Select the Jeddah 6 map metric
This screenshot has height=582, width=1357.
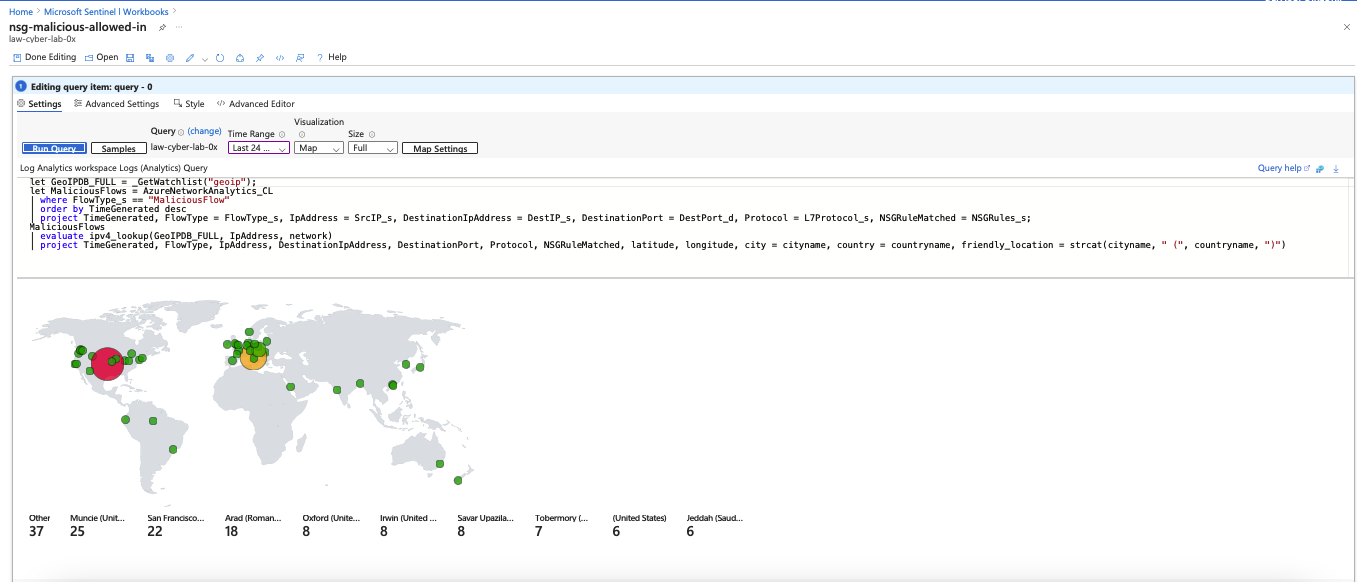(x=716, y=525)
